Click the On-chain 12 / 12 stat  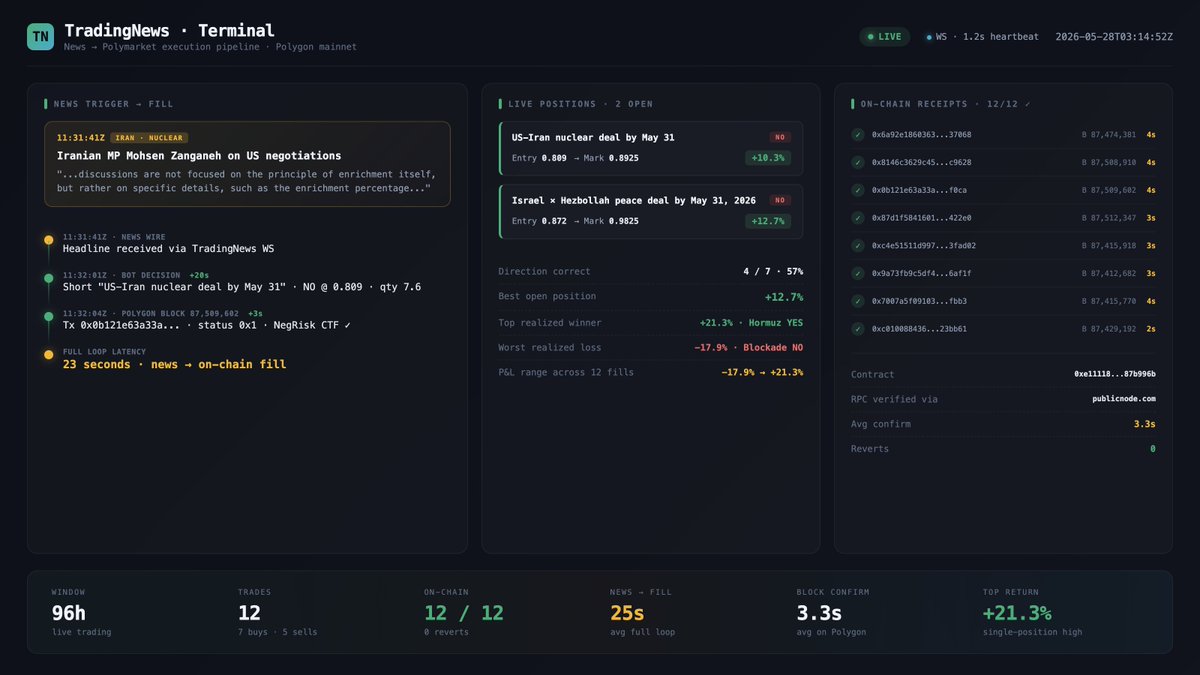coord(464,612)
